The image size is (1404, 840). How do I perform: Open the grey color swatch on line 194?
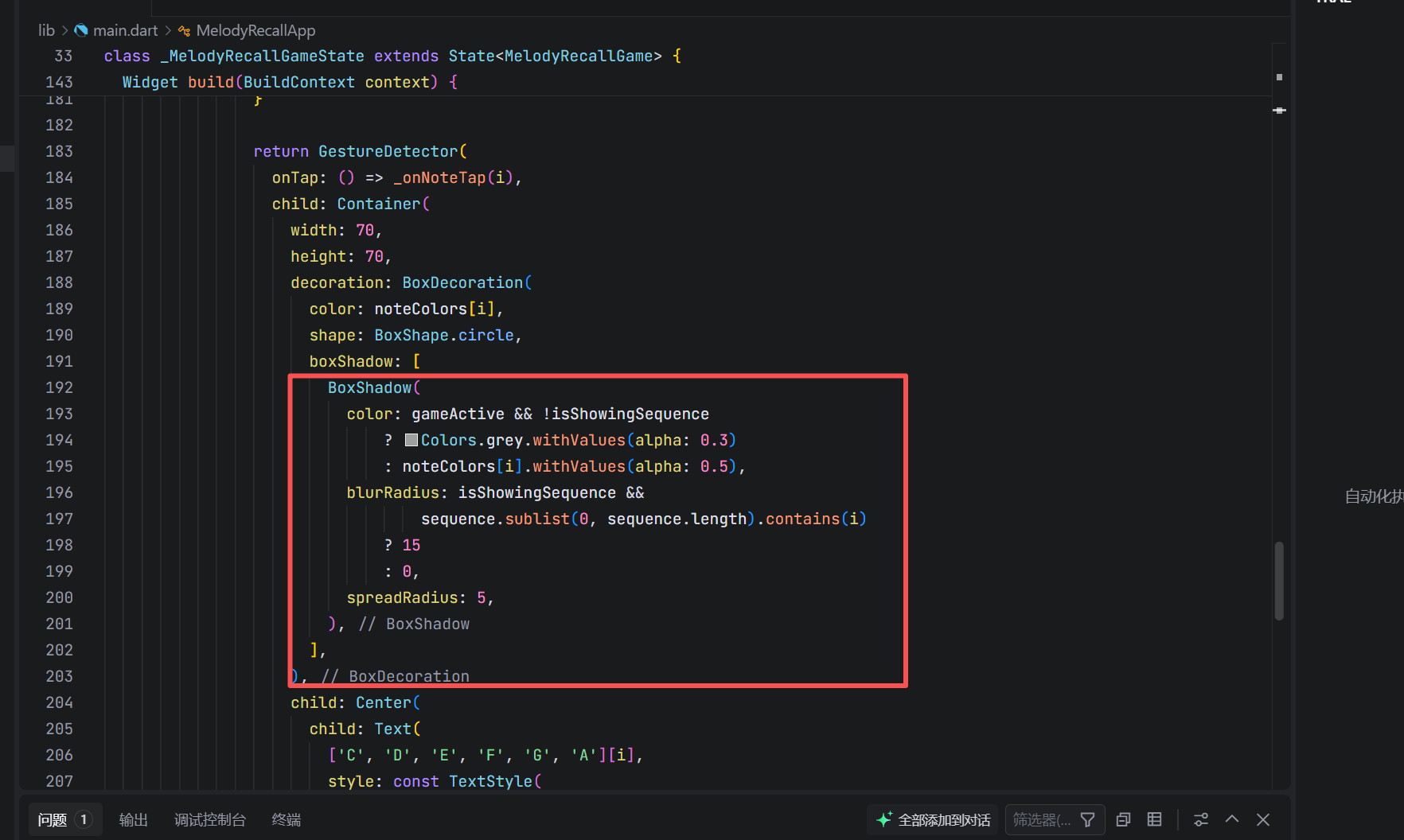pos(411,440)
